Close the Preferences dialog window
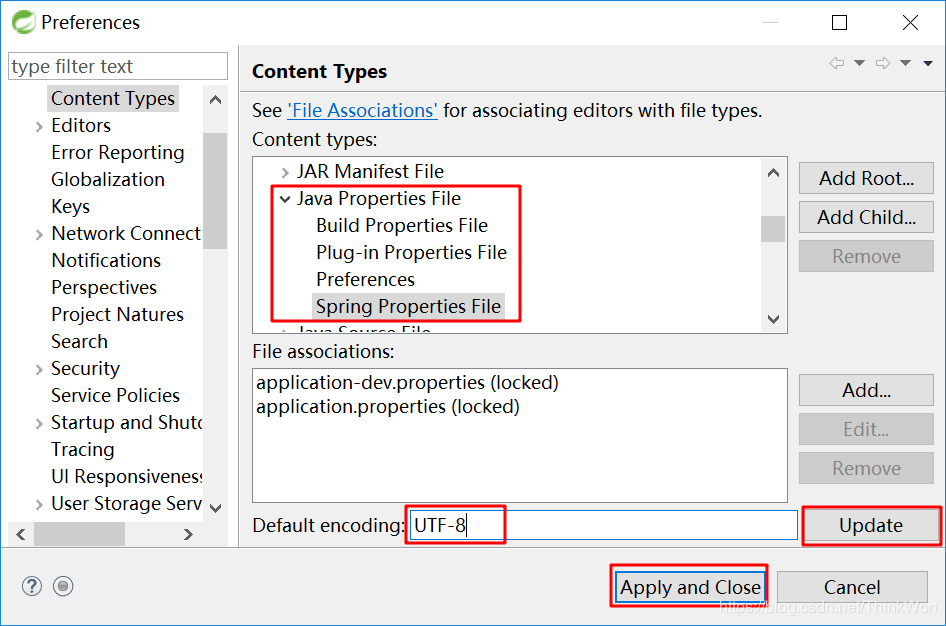The image size is (946, 626). click(x=910, y=23)
